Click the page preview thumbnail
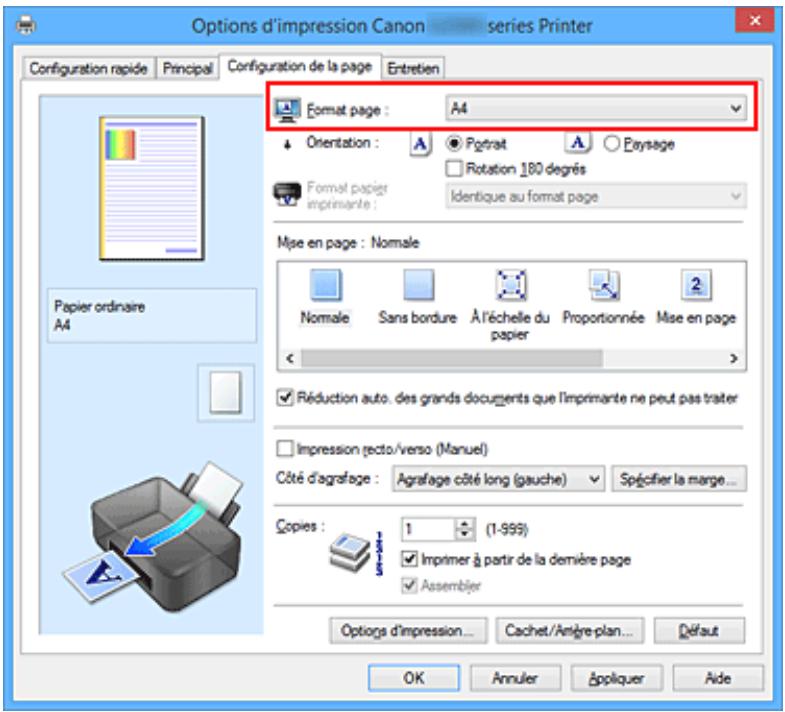The height and width of the screenshot is (712, 785). (x=152, y=188)
